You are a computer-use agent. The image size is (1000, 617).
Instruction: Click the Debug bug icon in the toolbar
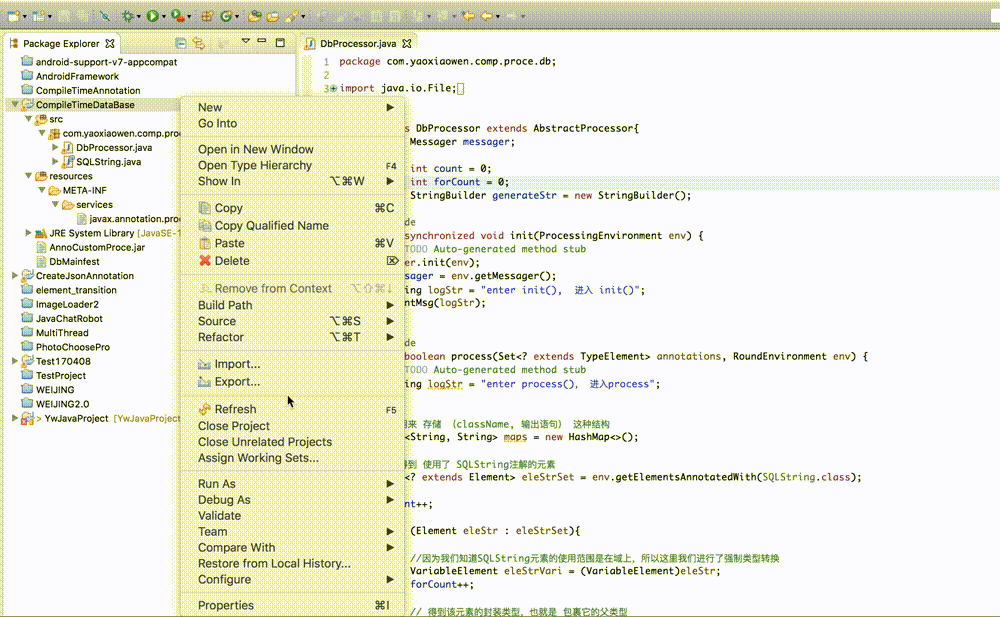128,16
